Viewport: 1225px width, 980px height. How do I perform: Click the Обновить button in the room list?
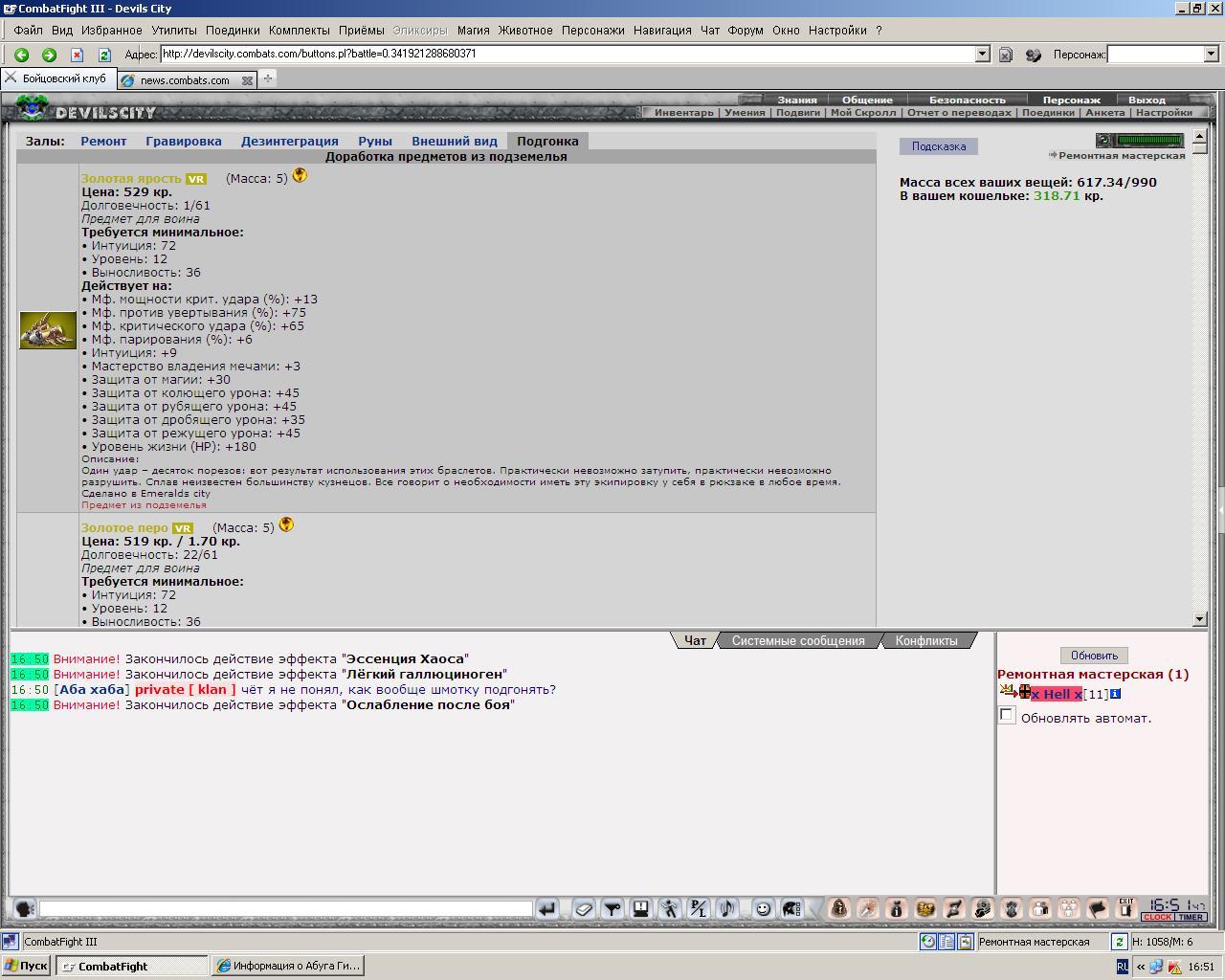(x=1094, y=656)
